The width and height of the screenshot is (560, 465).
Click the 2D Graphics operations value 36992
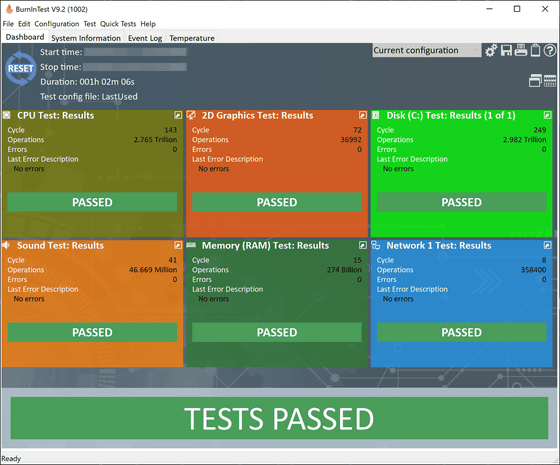[351, 140]
